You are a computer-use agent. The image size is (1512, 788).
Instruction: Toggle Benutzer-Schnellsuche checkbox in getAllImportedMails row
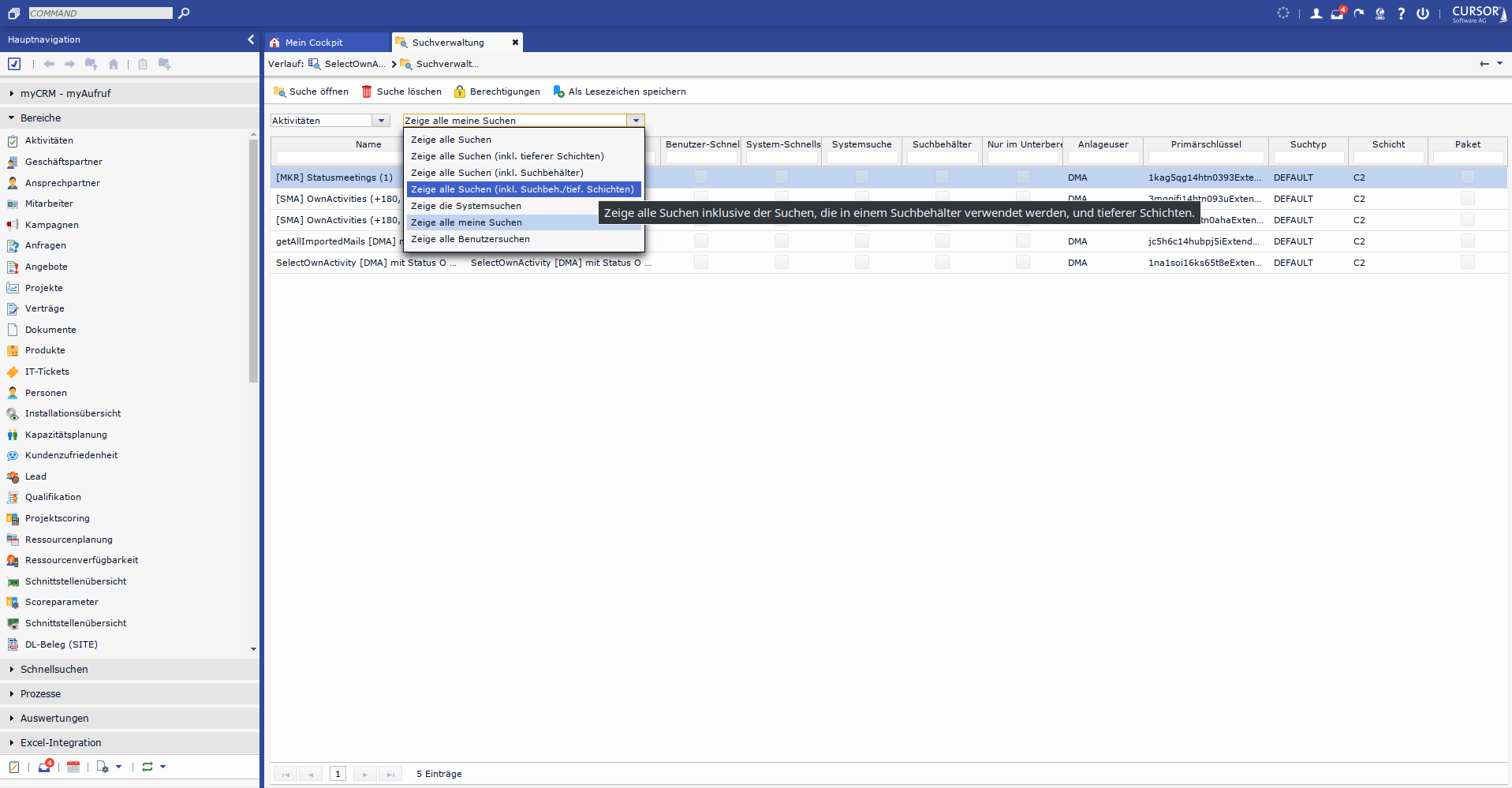tap(700, 241)
